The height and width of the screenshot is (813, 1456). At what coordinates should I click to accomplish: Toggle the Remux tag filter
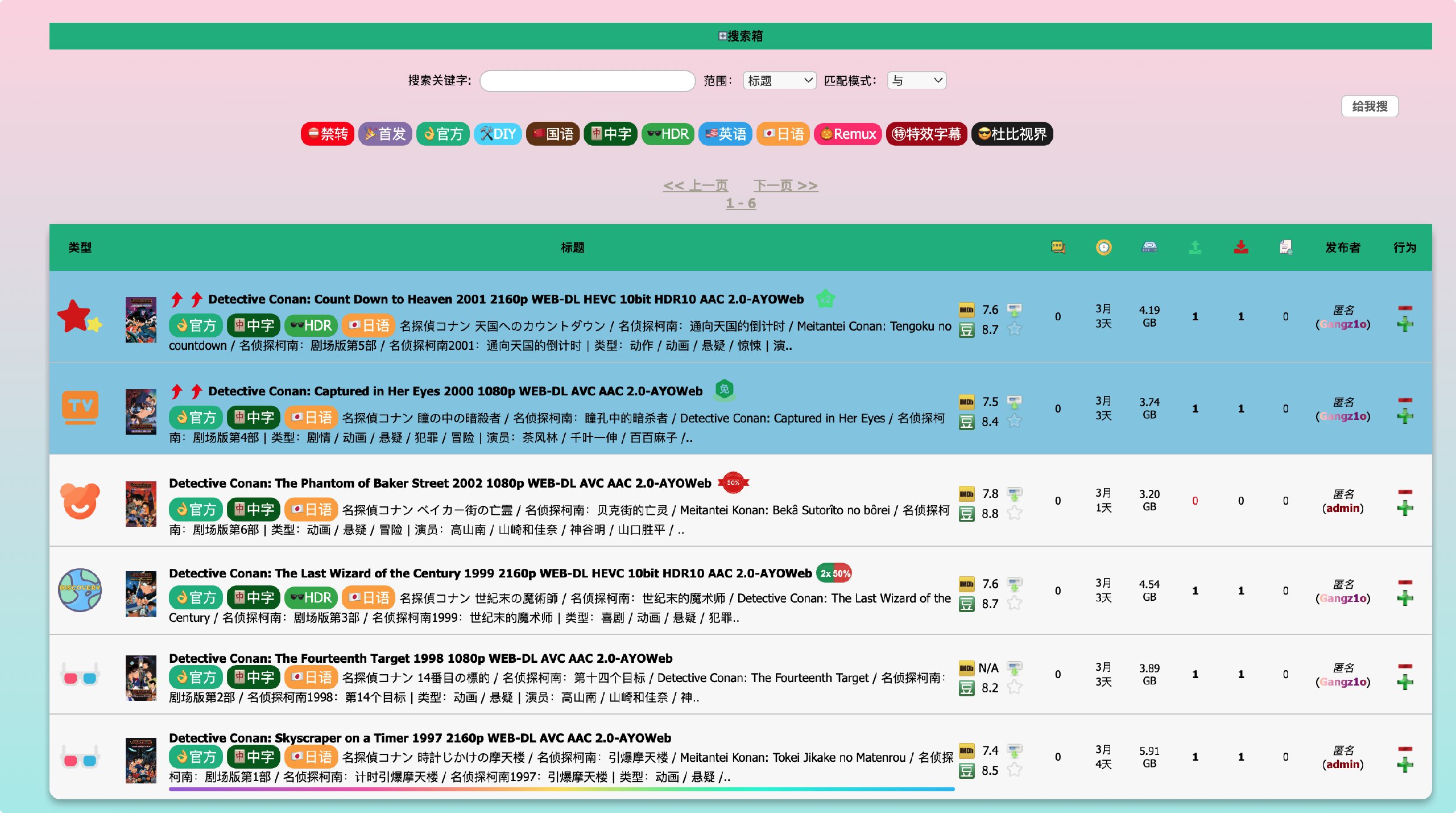pos(847,134)
